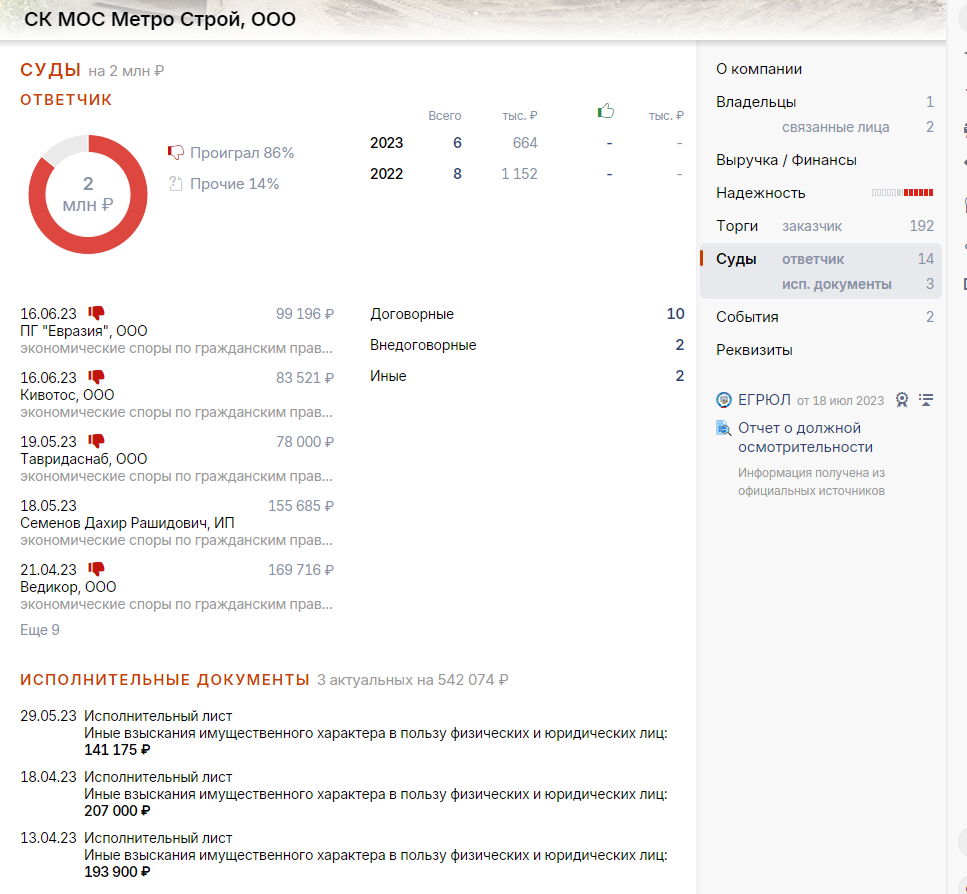Click thumbs-down icon on Тавридаснаб case
Viewport: 967px width, 894px height.
coord(96,441)
